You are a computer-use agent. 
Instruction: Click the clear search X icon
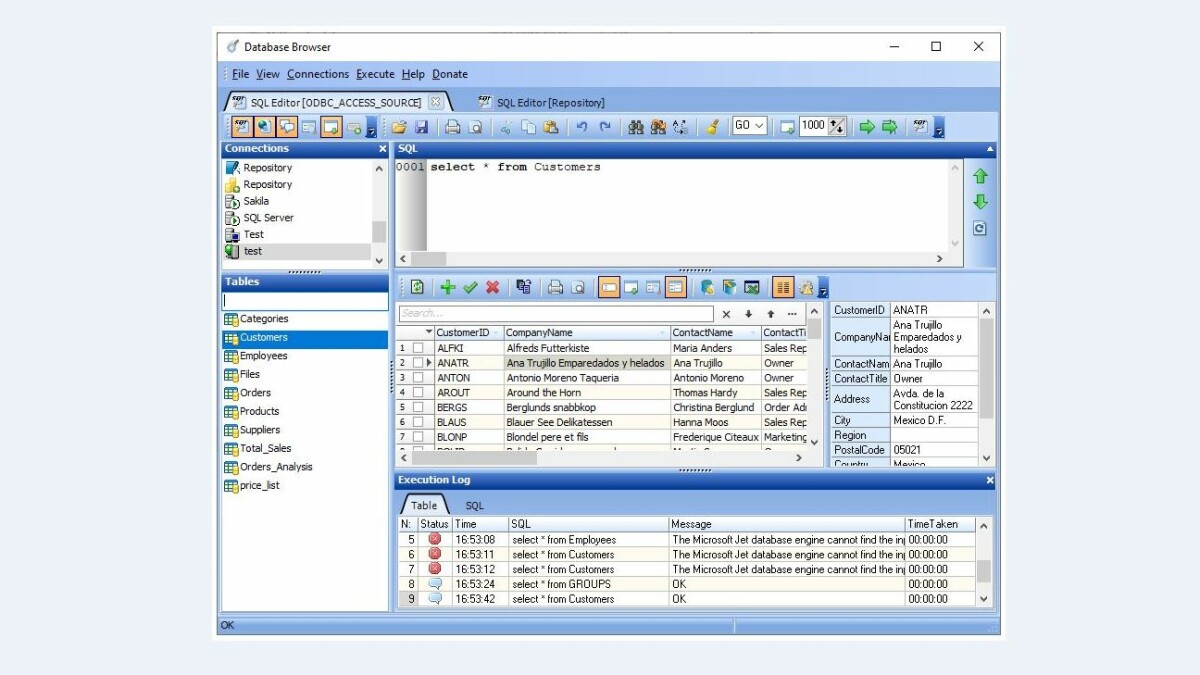point(727,314)
